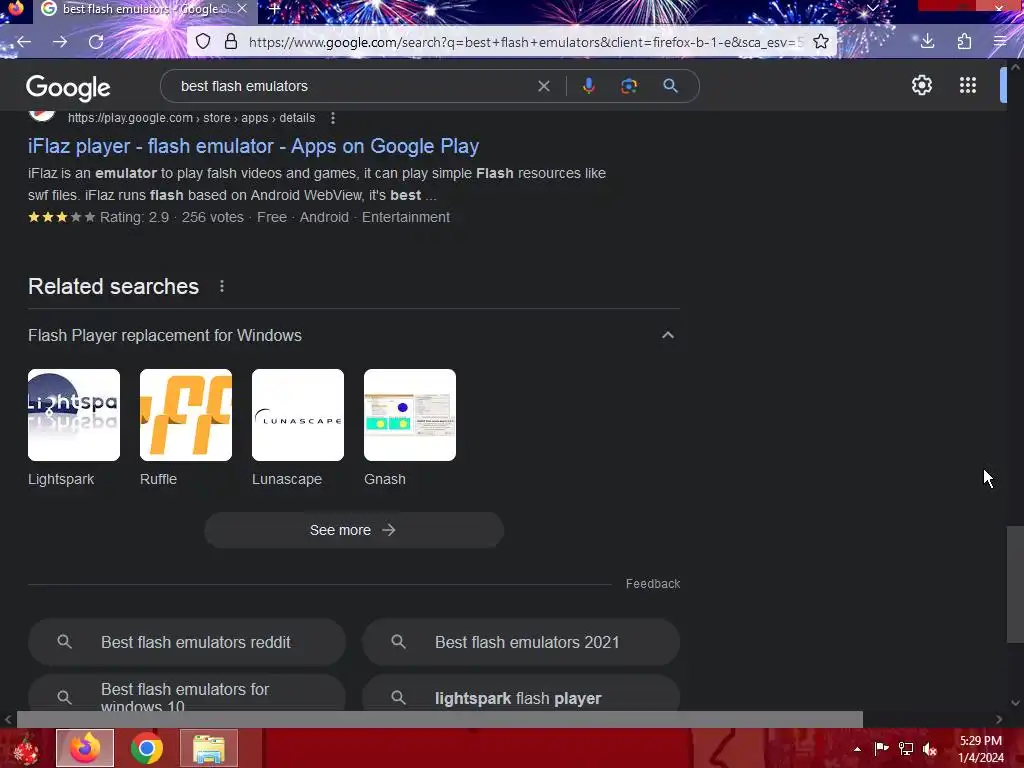
Task: Open 'iFlaz player - flash emulator' result link
Action: 253,146
